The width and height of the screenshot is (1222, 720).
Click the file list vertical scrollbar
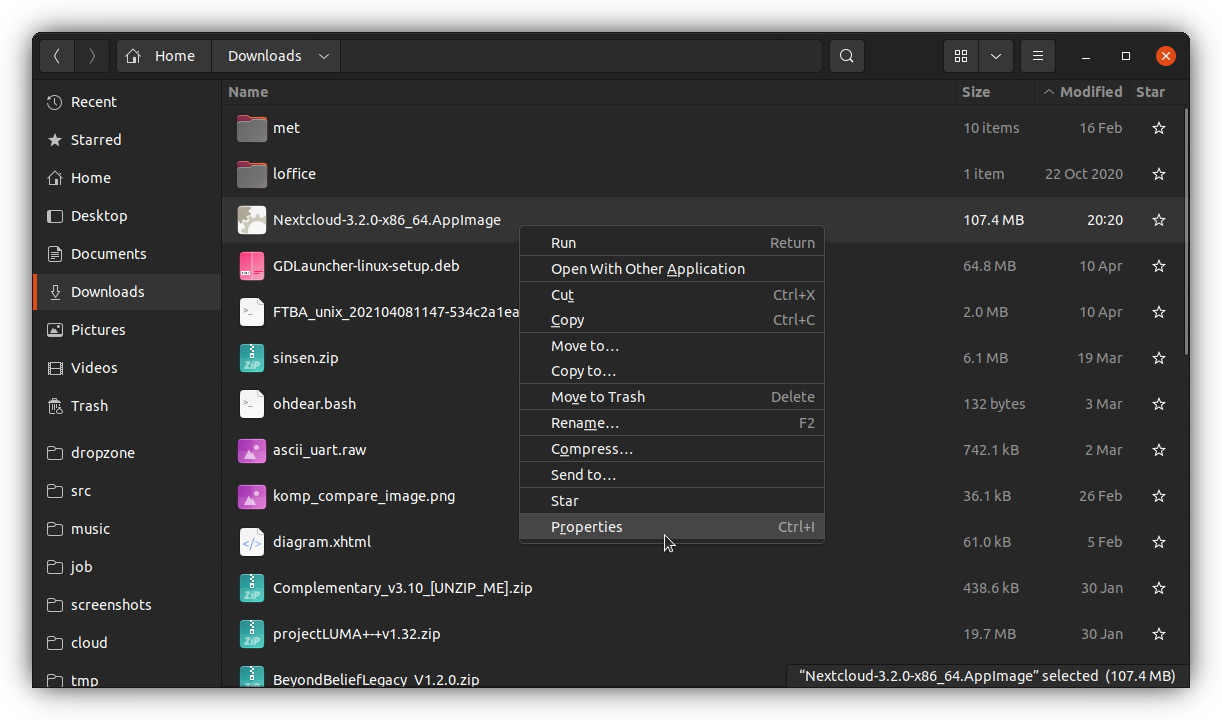pyautogui.click(x=1186, y=230)
